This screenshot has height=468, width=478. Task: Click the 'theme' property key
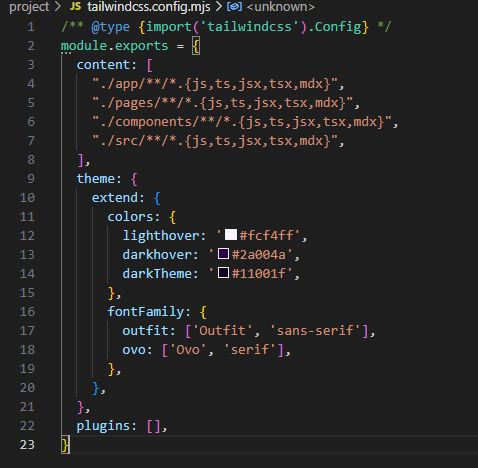click(95, 179)
